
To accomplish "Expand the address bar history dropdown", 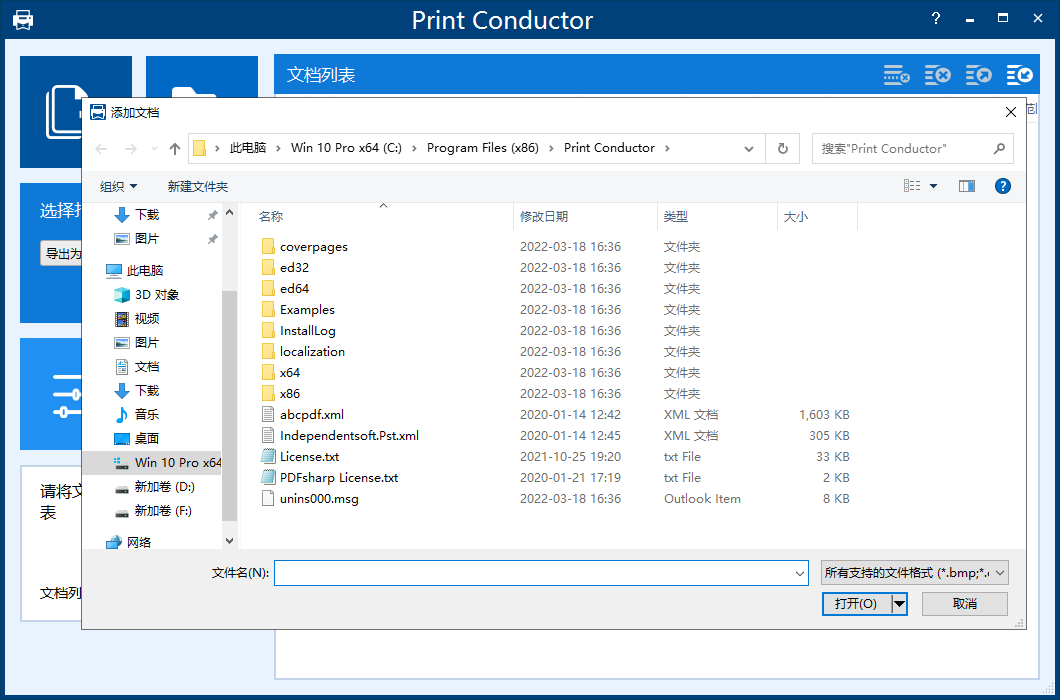I will pyautogui.click(x=749, y=148).
